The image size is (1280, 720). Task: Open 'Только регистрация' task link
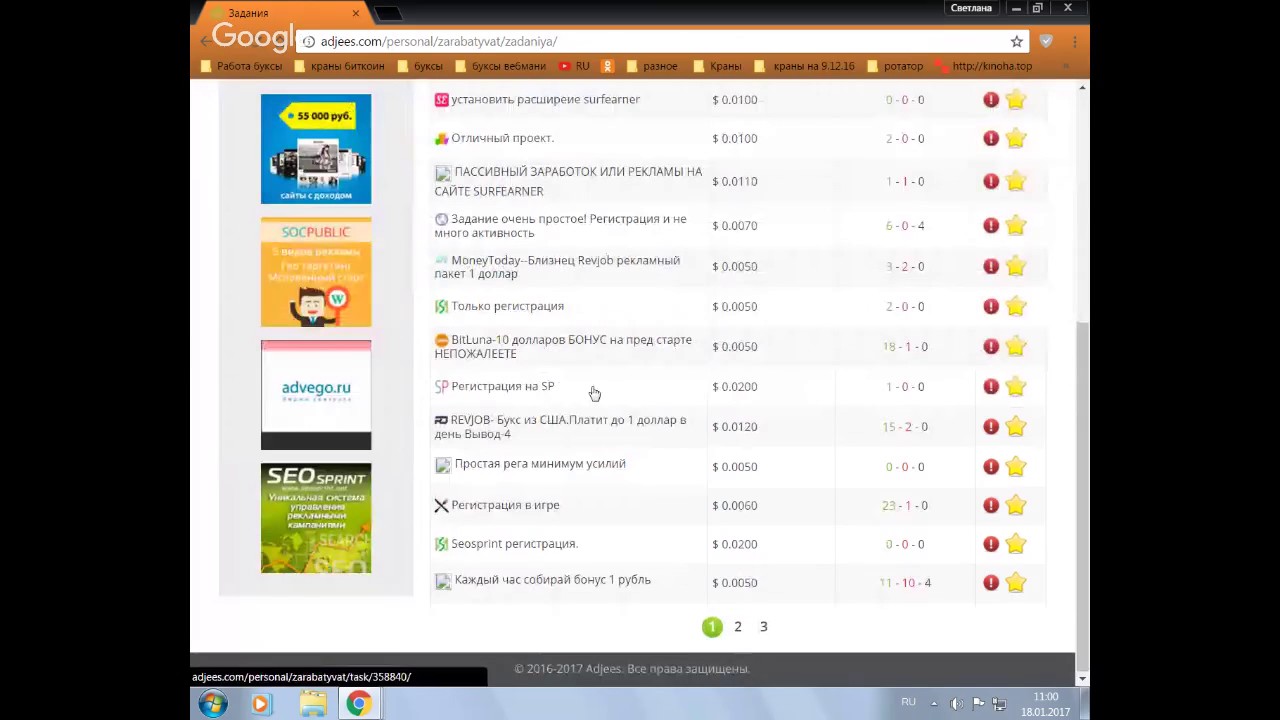tap(507, 307)
